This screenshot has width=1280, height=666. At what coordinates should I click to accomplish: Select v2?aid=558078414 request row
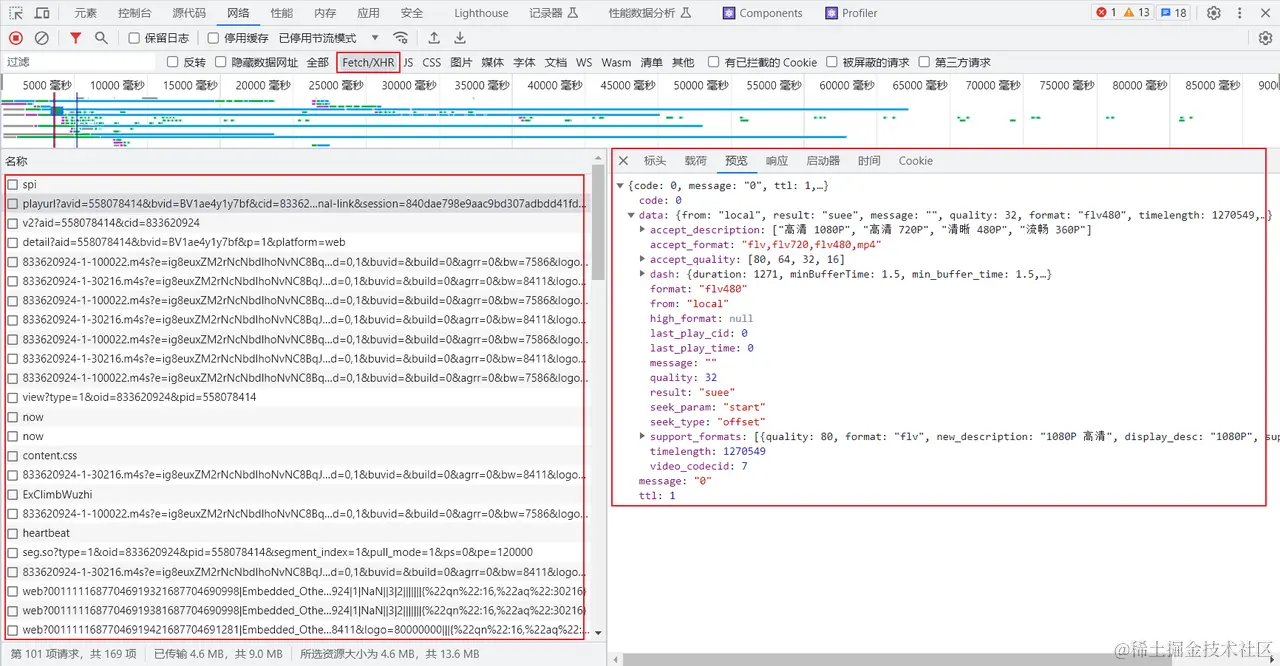click(296, 223)
